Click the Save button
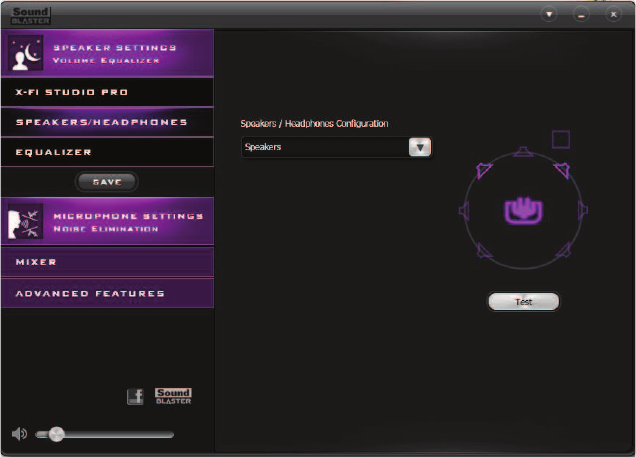The width and height of the screenshot is (636, 457). point(107,182)
